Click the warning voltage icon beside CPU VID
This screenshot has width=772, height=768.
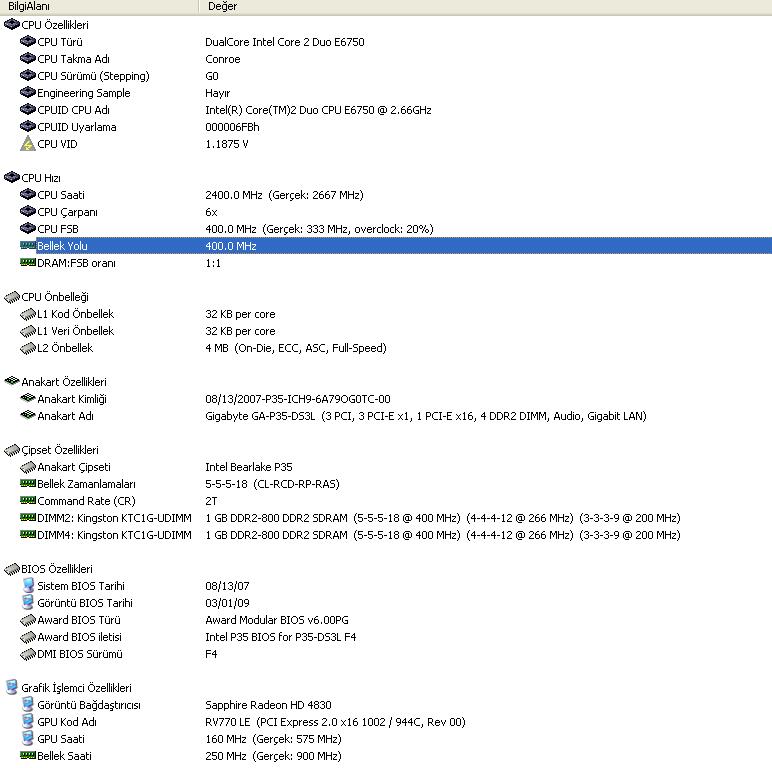(x=28, y=144)
